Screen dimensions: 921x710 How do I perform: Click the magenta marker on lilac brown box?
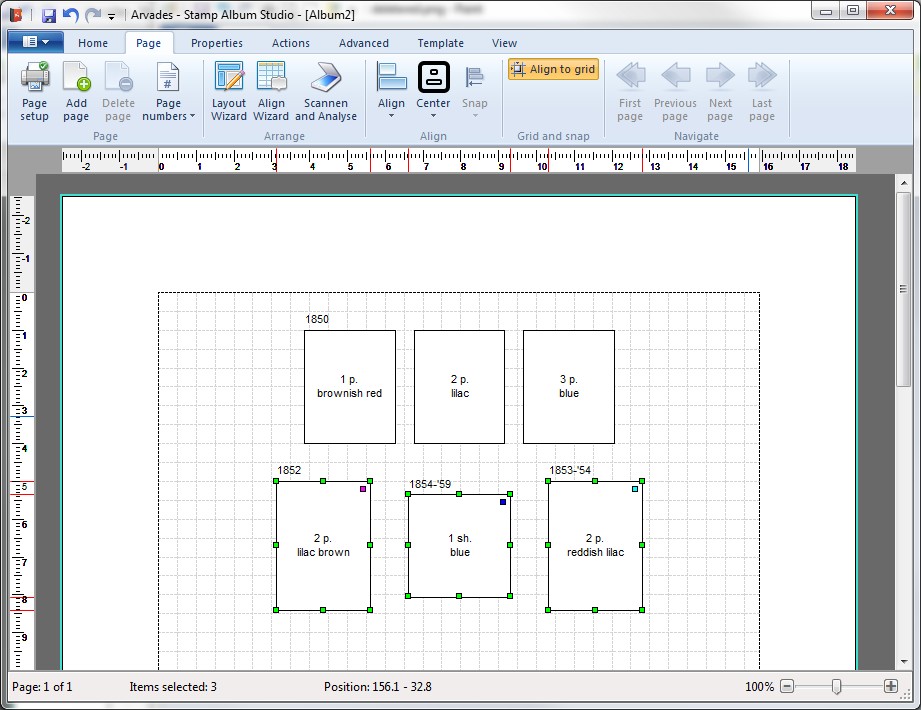click(x=363, y=489)
